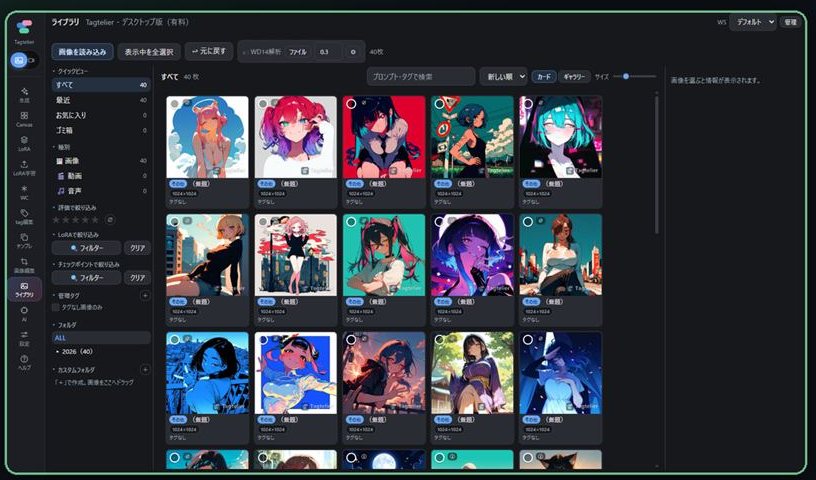
Task: Open the 生成 (generate) sidebar page
Action: point(24,95)
